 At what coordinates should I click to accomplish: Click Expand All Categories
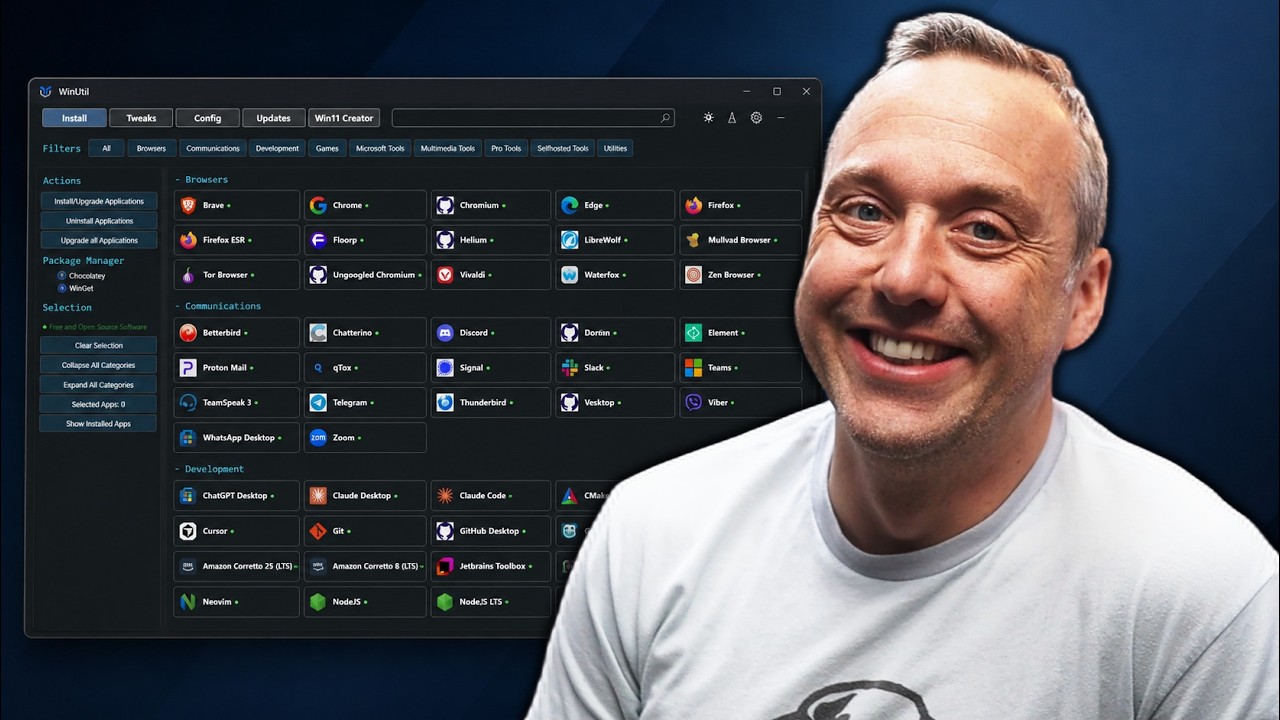click(x=99, y=385)
